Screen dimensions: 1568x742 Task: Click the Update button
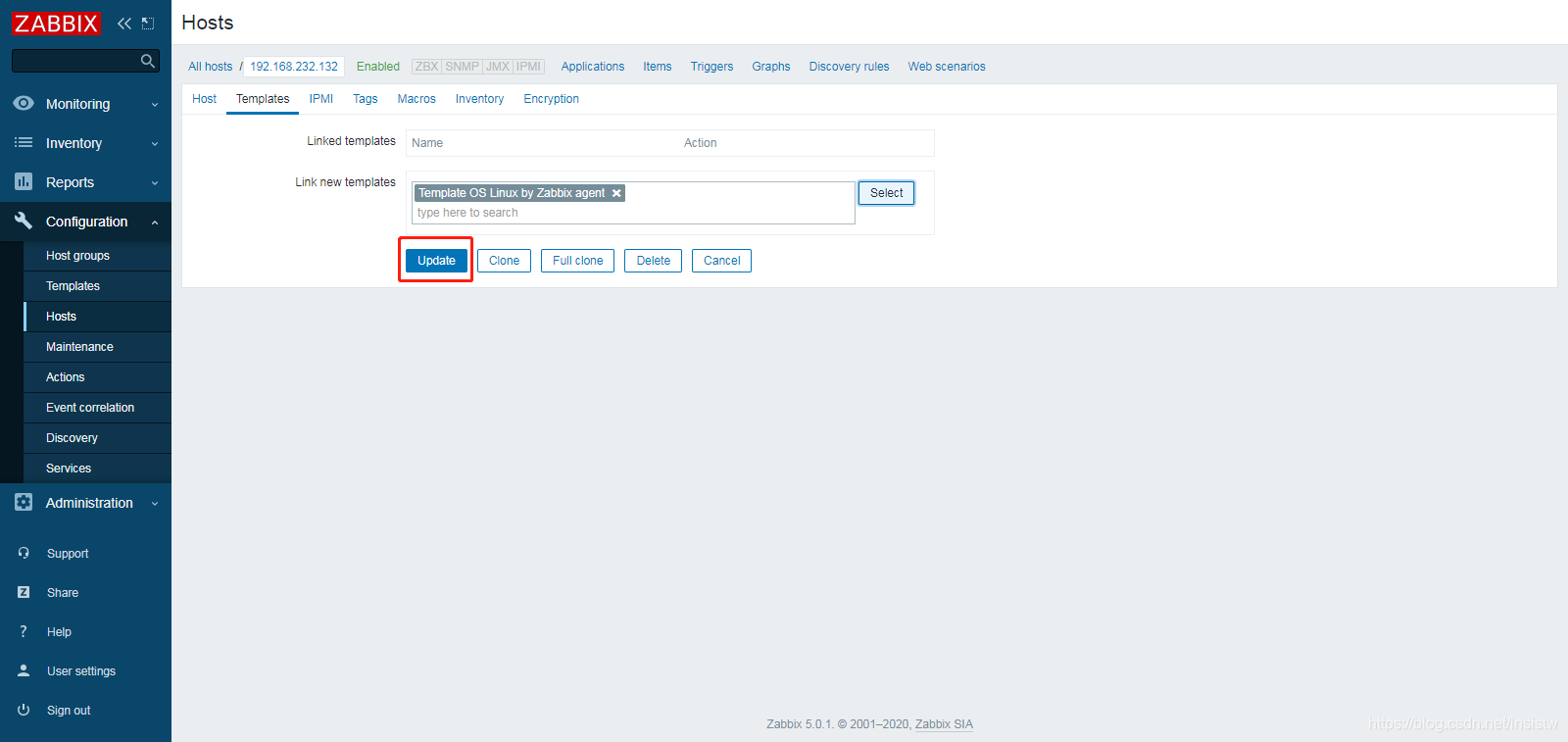tap(436, 261)
